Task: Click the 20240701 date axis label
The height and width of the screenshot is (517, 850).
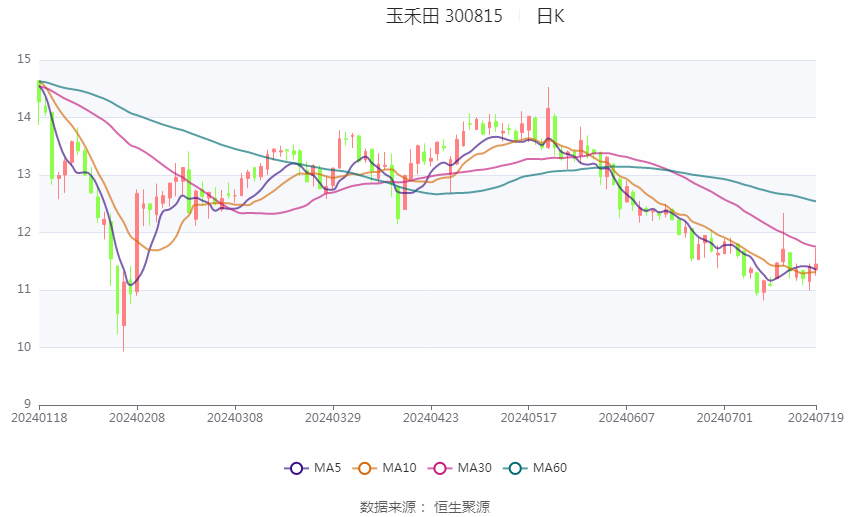Action: point(725,418)
